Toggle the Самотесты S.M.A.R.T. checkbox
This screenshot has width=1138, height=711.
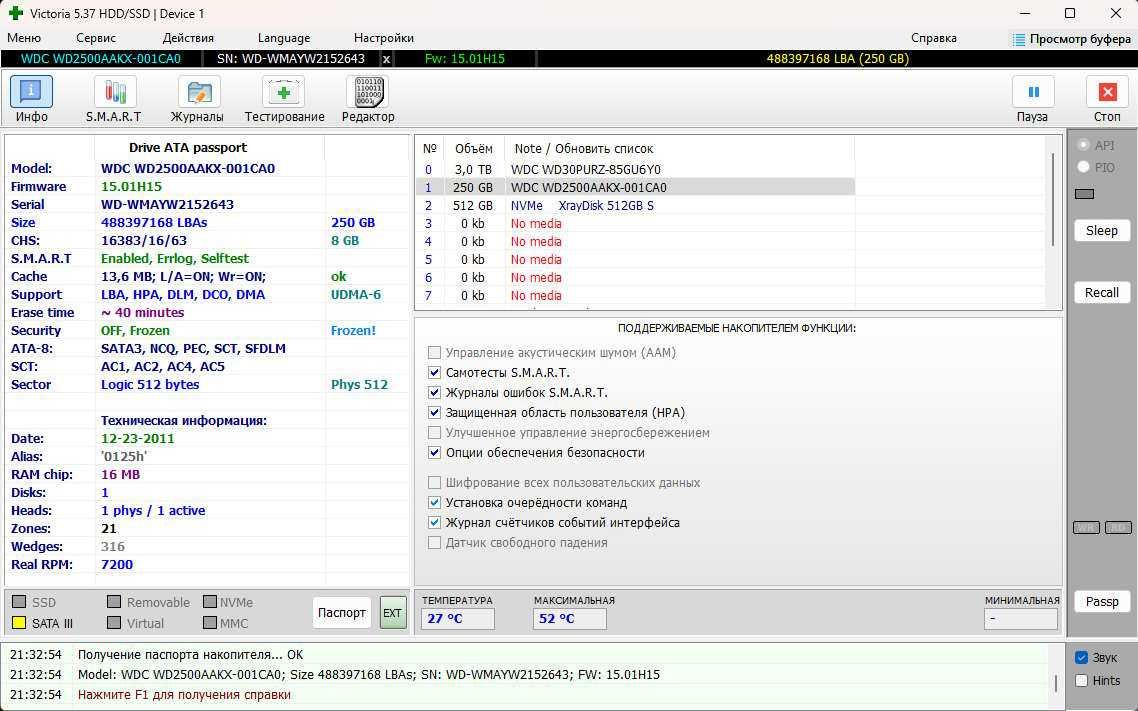pos(435,372)
